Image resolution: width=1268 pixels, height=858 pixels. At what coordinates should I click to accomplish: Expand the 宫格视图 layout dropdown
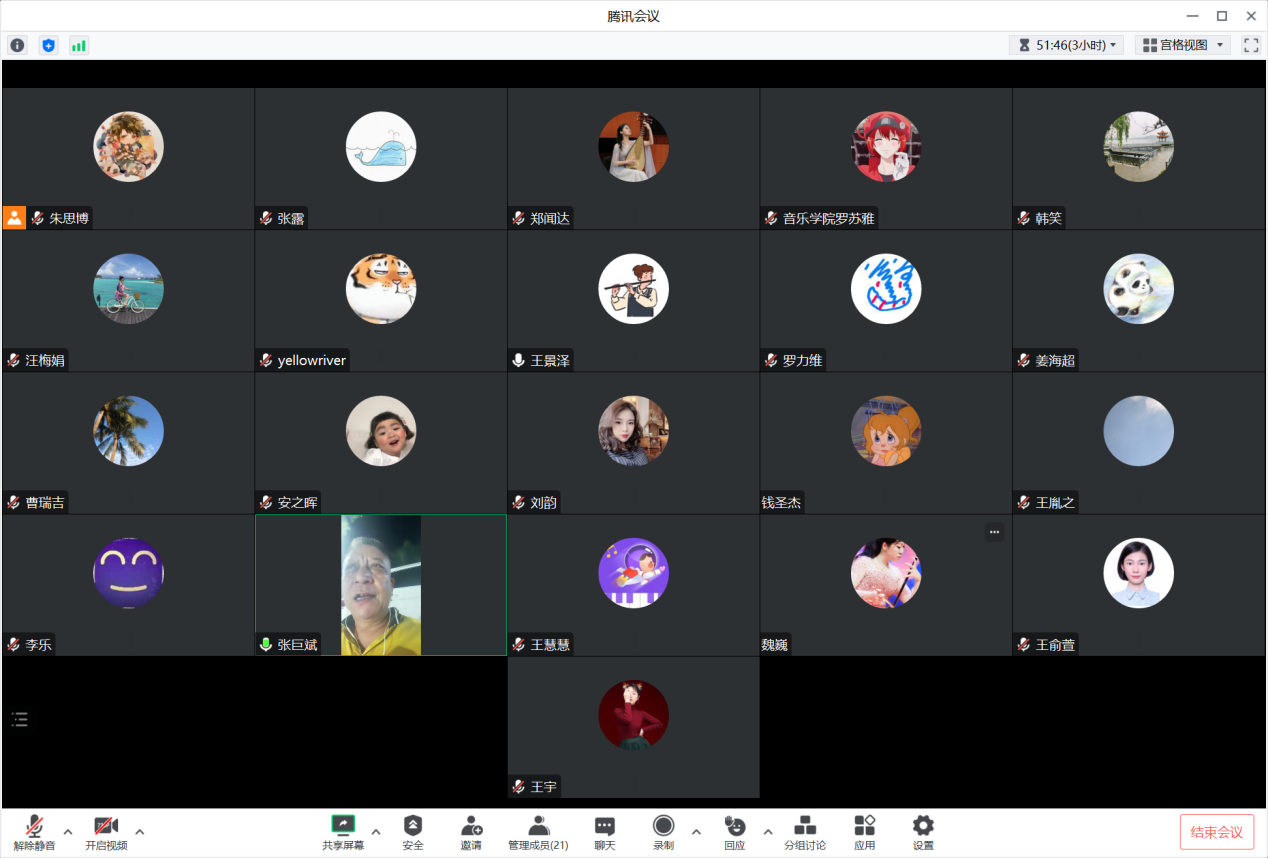pyautogui.click(x=1185, y=45)
